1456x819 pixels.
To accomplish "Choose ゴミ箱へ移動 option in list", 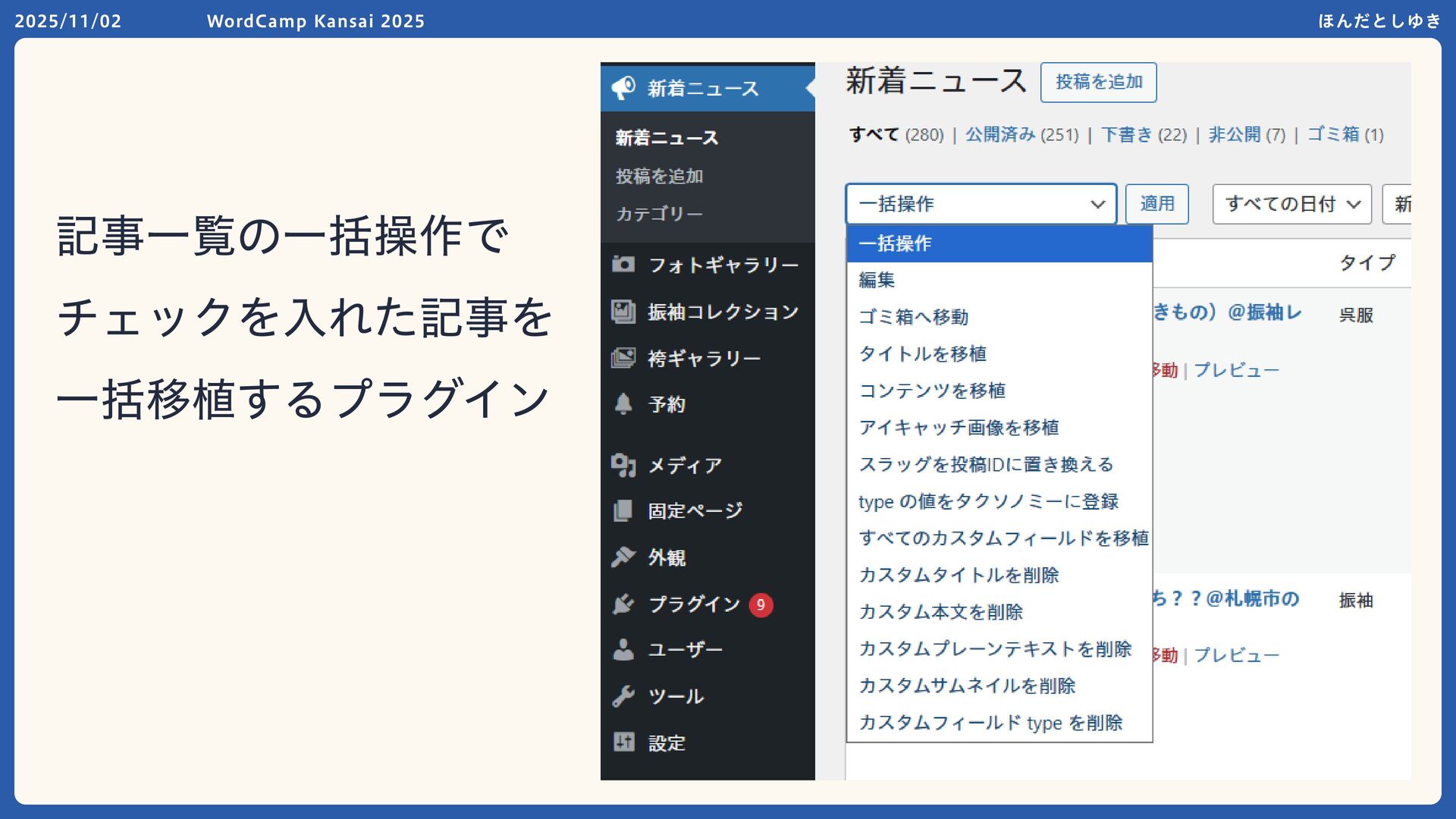I will tap(913, 317).
